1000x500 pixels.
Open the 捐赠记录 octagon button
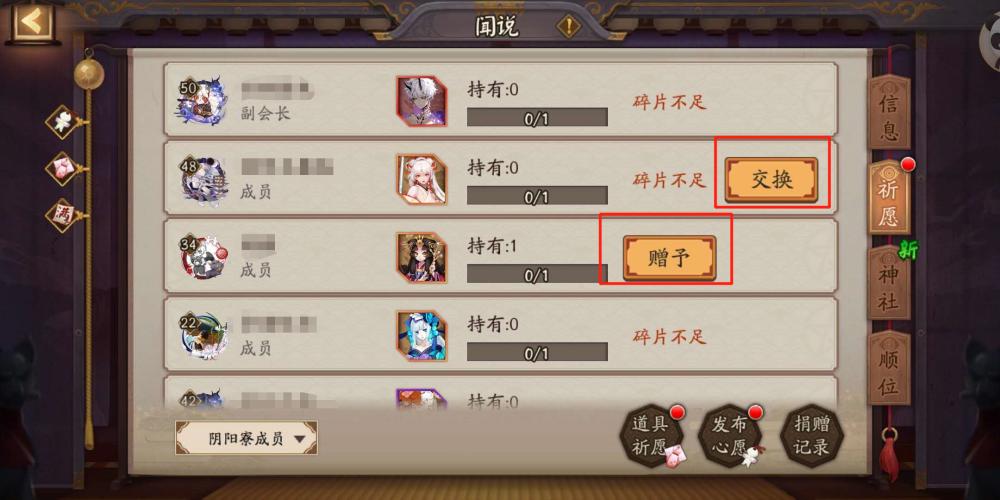coord(811,435)
